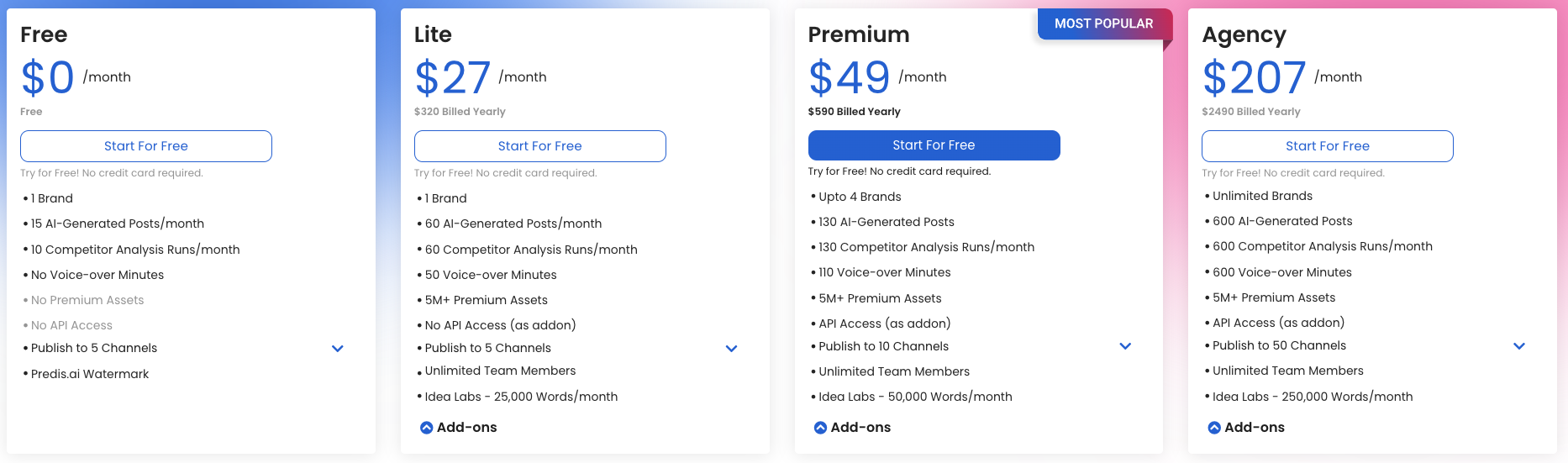1568x463 pixels.
Task: Expand Publish to 50 Channels chevron
Action: (1518, 346)
